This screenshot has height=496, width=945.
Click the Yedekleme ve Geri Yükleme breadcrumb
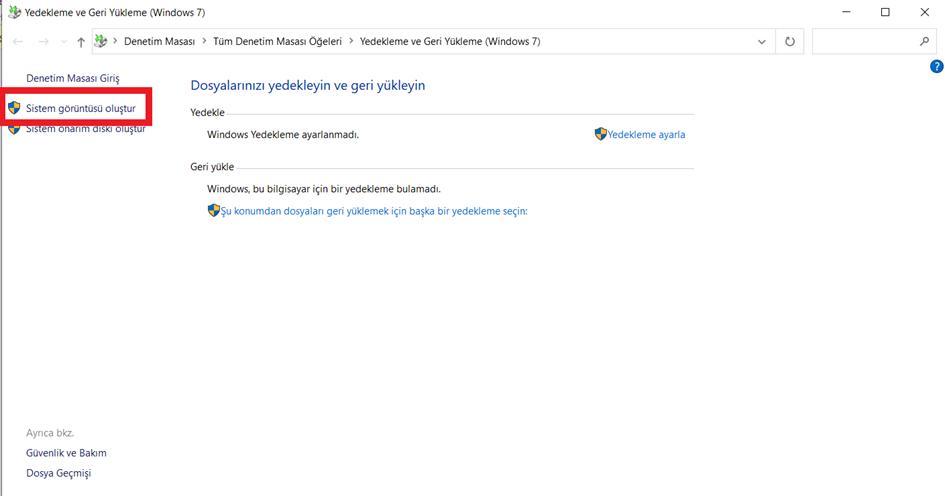coord(450,42)
